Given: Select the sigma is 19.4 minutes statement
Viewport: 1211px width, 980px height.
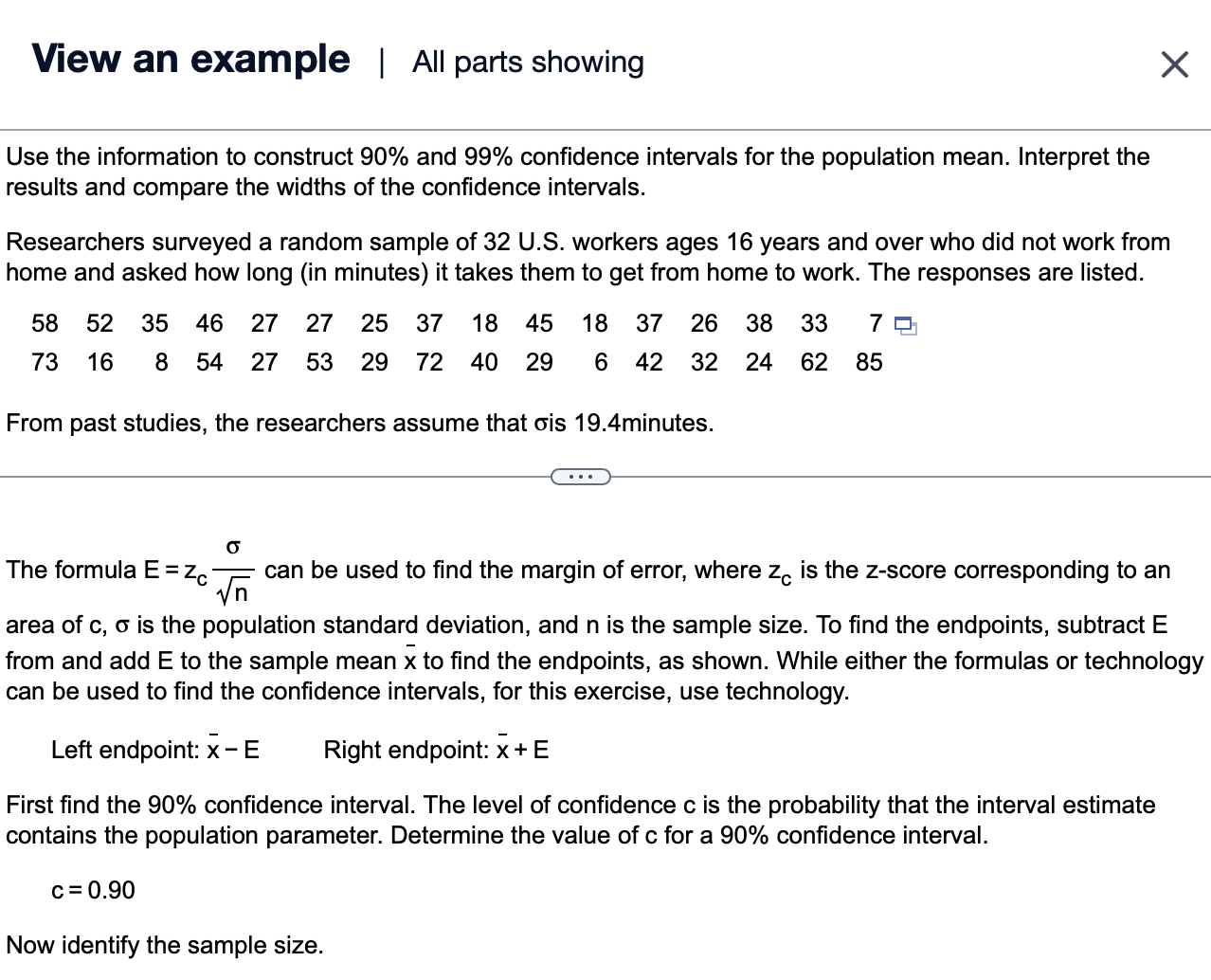Looking at the screenshot, I should click(x=360, y=423).
